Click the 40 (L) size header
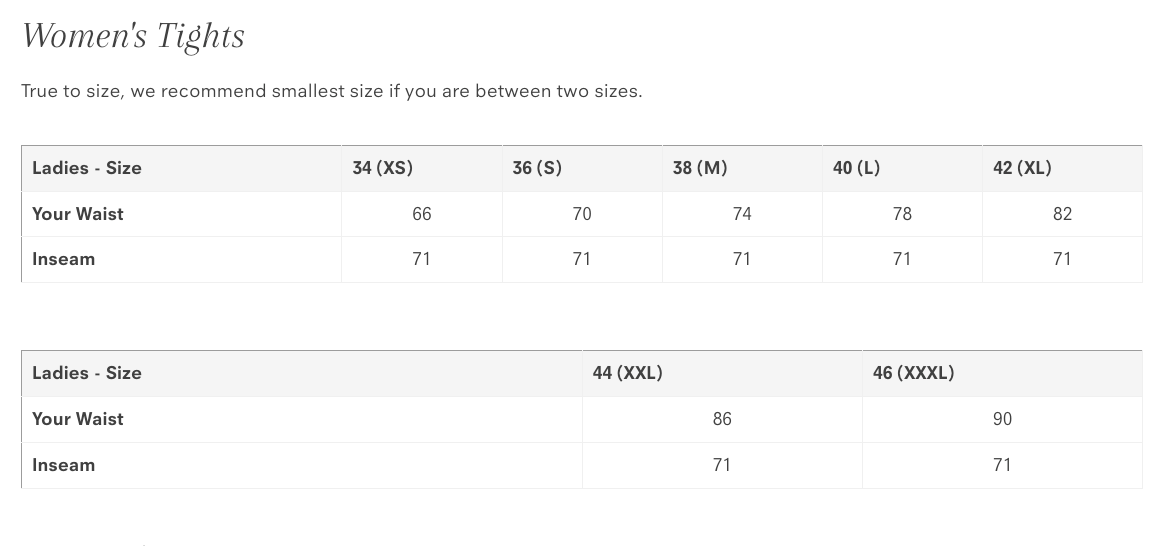 coord(856,168)
